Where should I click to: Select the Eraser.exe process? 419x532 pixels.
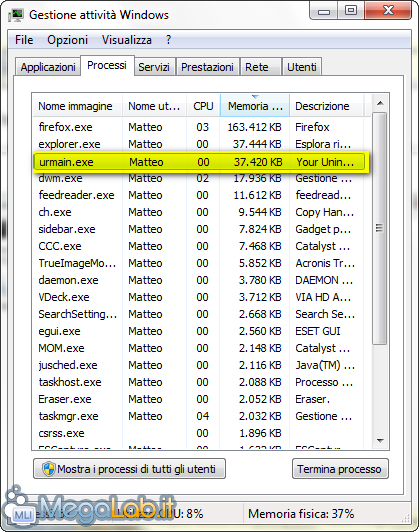pos(198,399)
